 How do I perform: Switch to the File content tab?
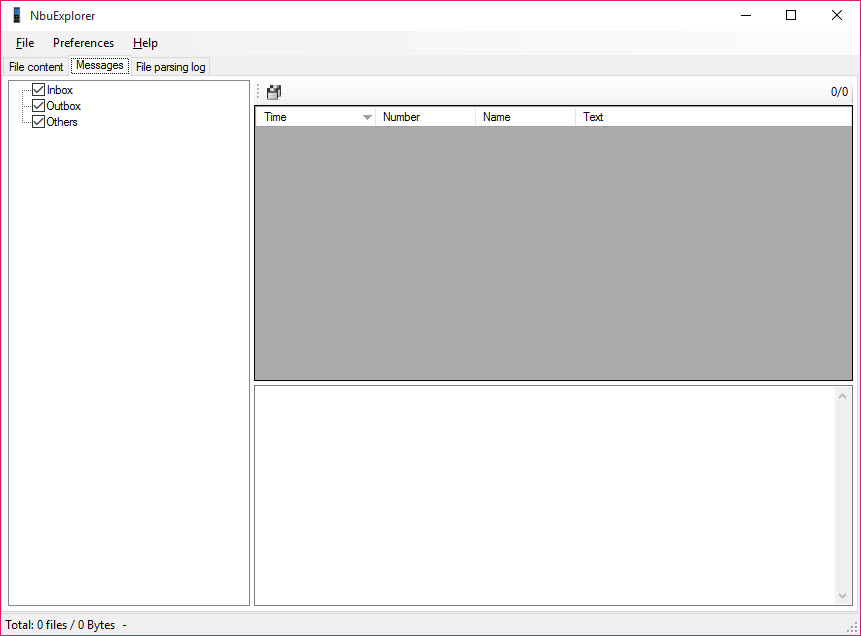36,67
